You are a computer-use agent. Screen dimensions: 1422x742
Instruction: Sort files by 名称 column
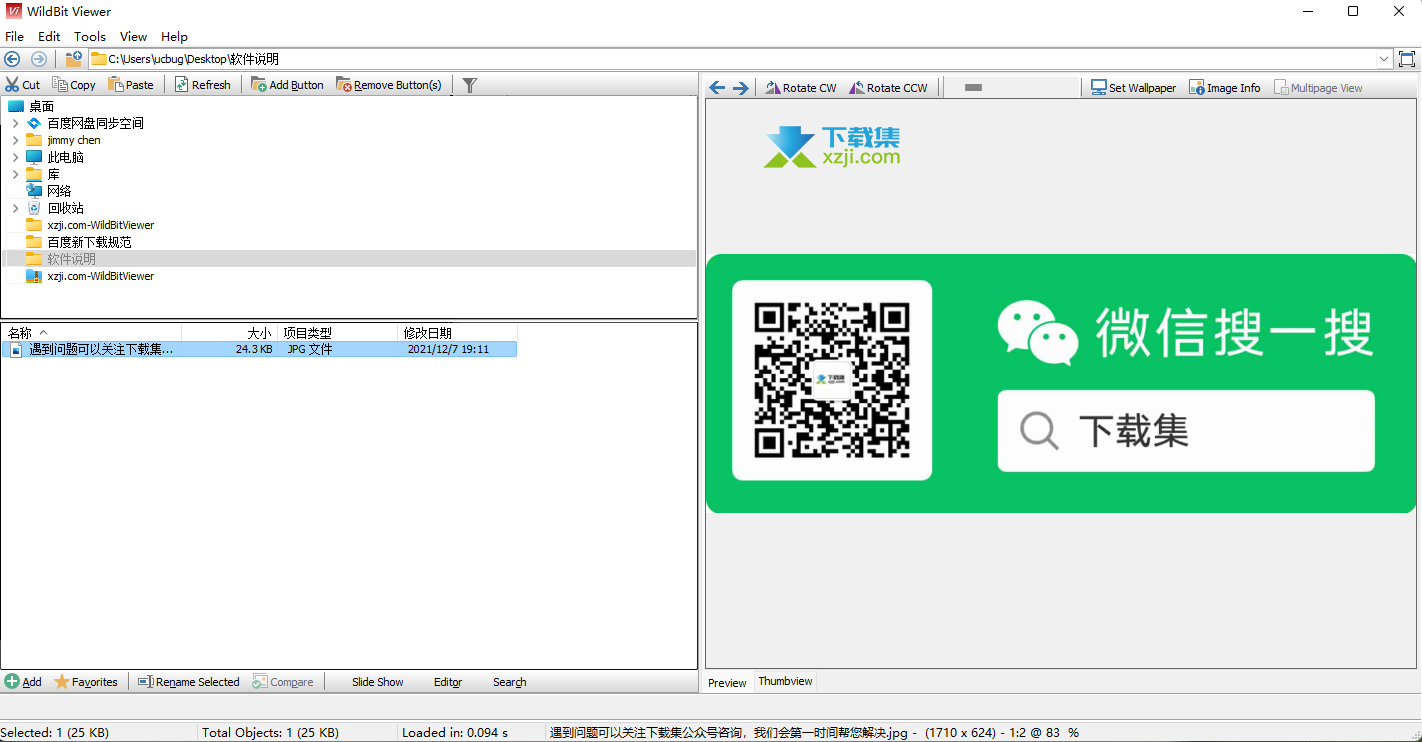(x=91, y=333)
